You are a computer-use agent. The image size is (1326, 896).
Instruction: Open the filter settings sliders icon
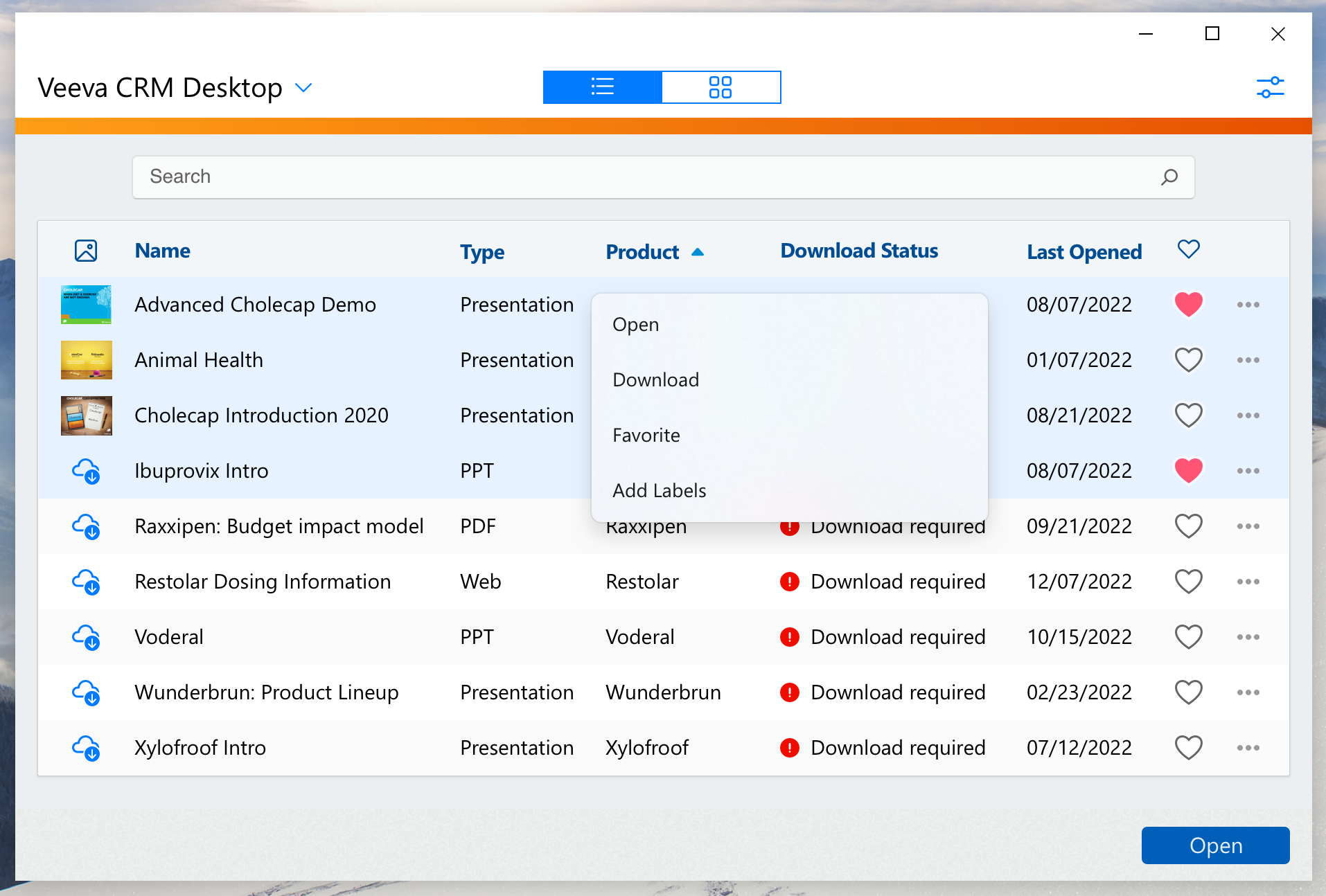(1270, 88)
